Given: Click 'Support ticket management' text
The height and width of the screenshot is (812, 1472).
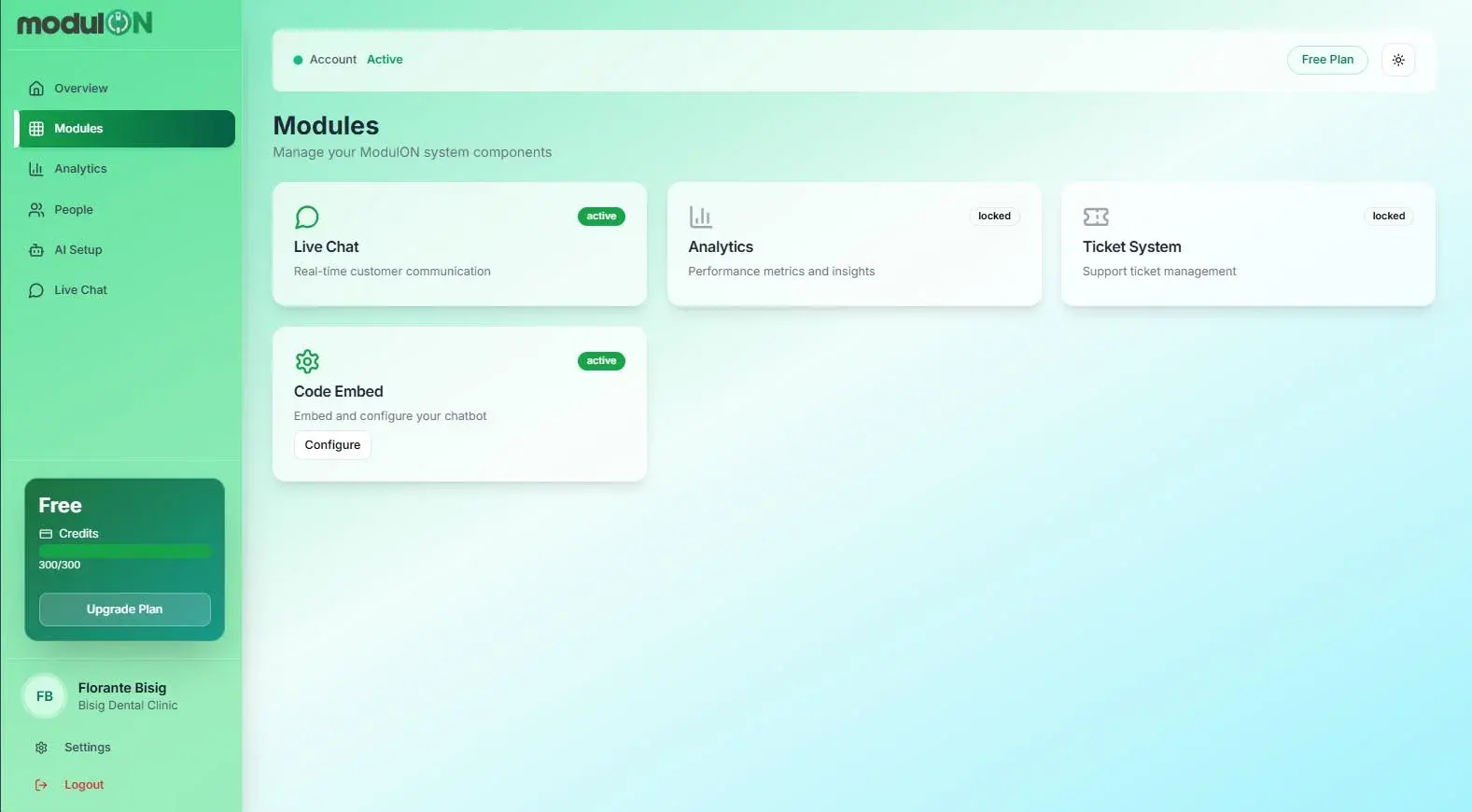Looking at the screenshot, I should coord(1159,272).
